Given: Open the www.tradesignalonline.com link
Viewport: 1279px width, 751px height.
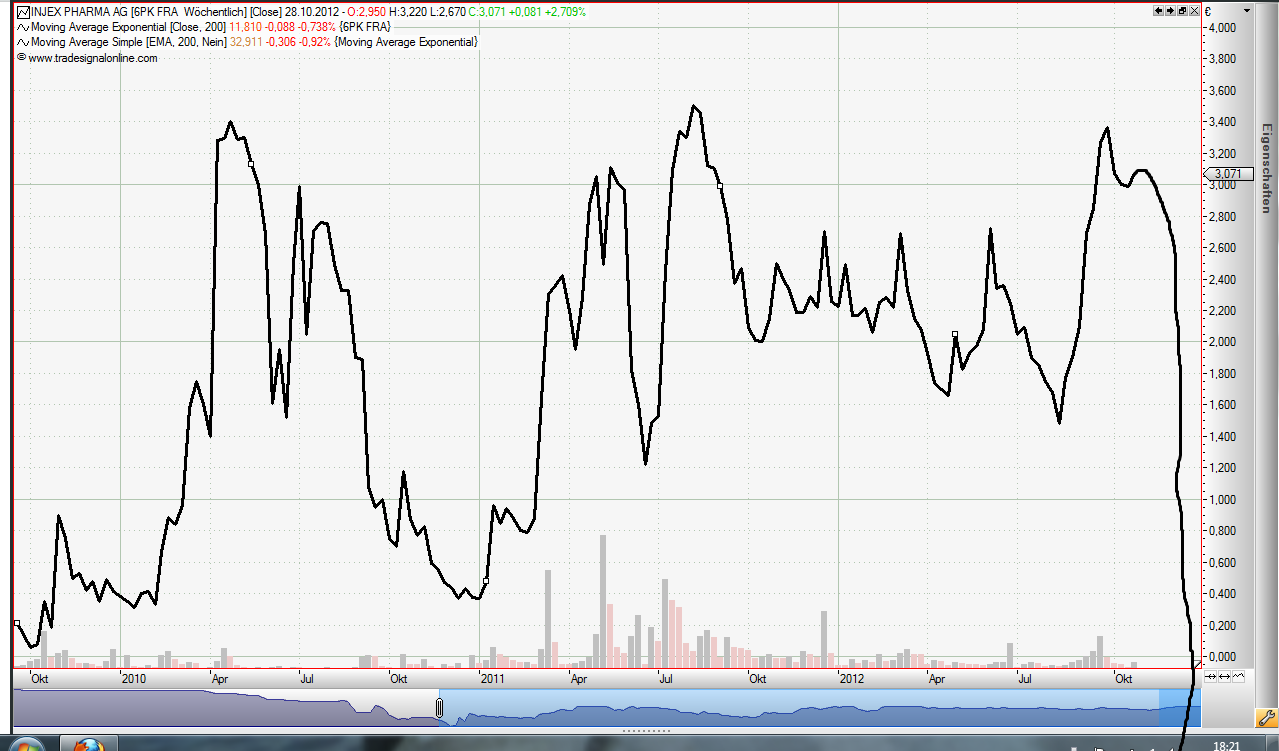Looking at the screenshot, I should [92, 58].
